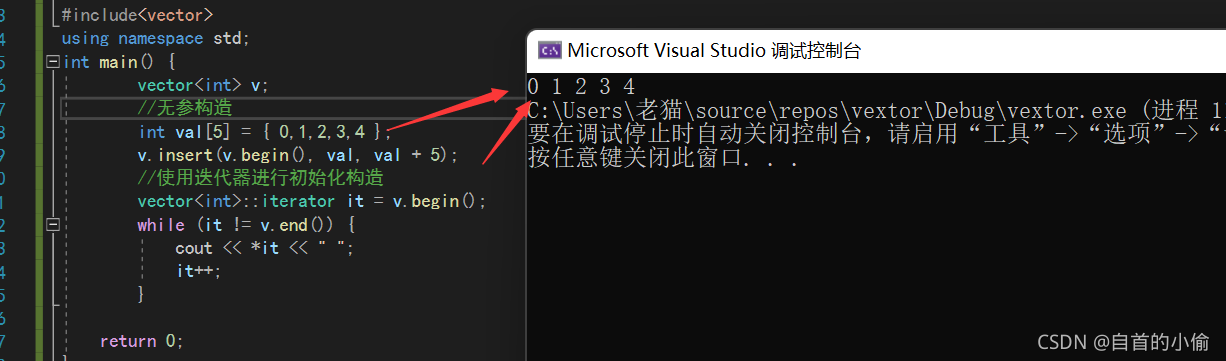Viewport: 1226px width, 361px height.
Task: Click the 'int val[5]' array declaration
Action: (x=260, y=132)
